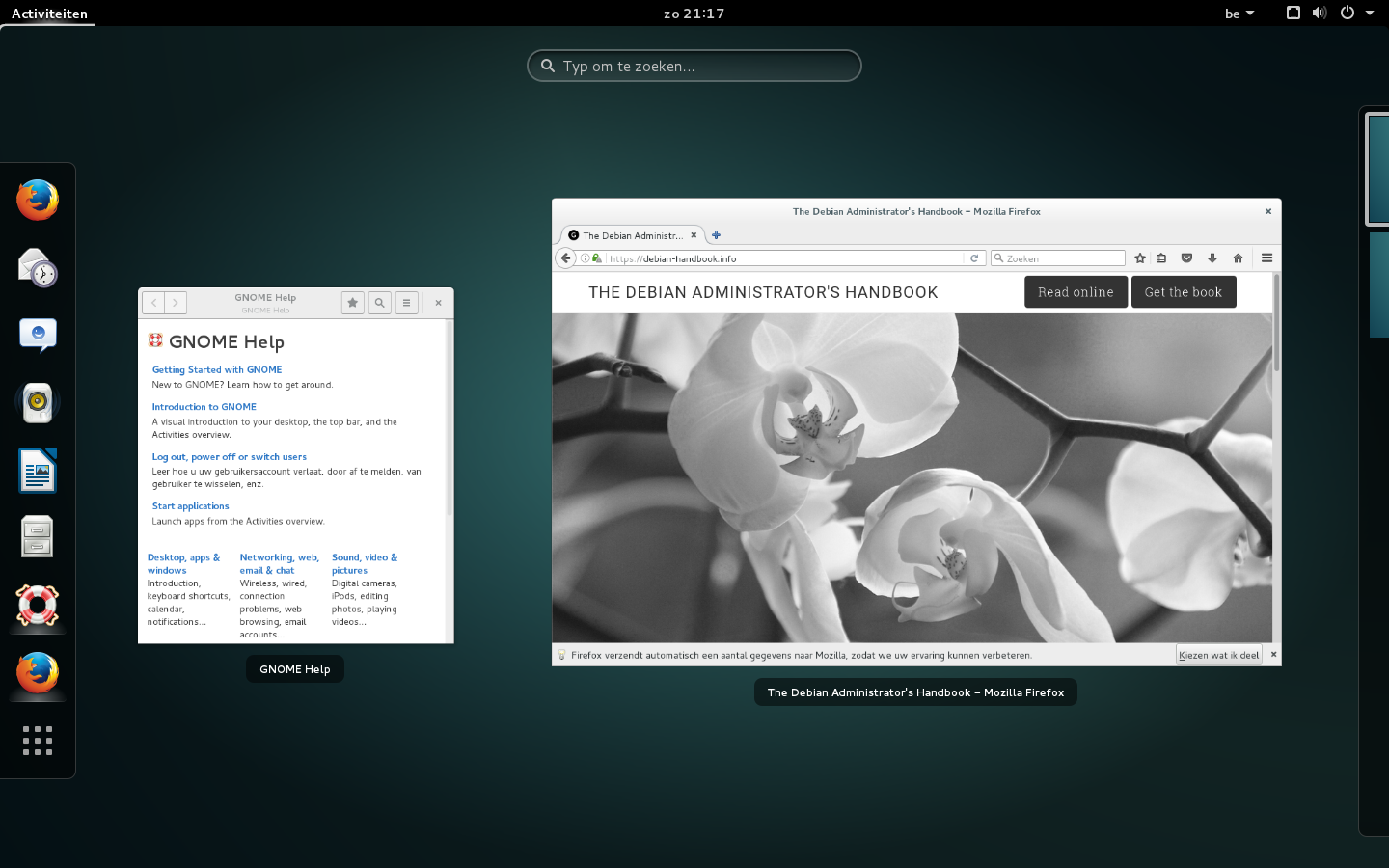The image size is (1389, 868).
Task: Click the lifebuoy Help icon in dock
Action: (x=38, y=606)
